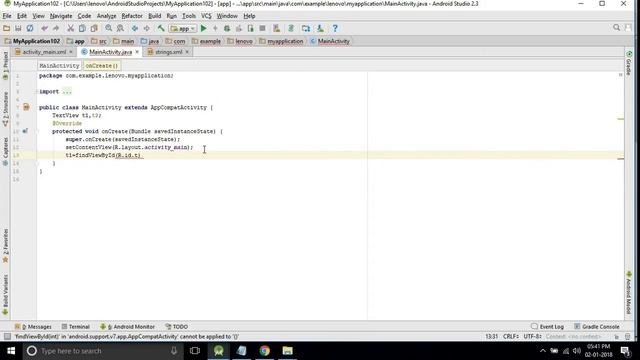Open the TODO tool window
Screen dimensions: 640x360
[x=177, y=327]
